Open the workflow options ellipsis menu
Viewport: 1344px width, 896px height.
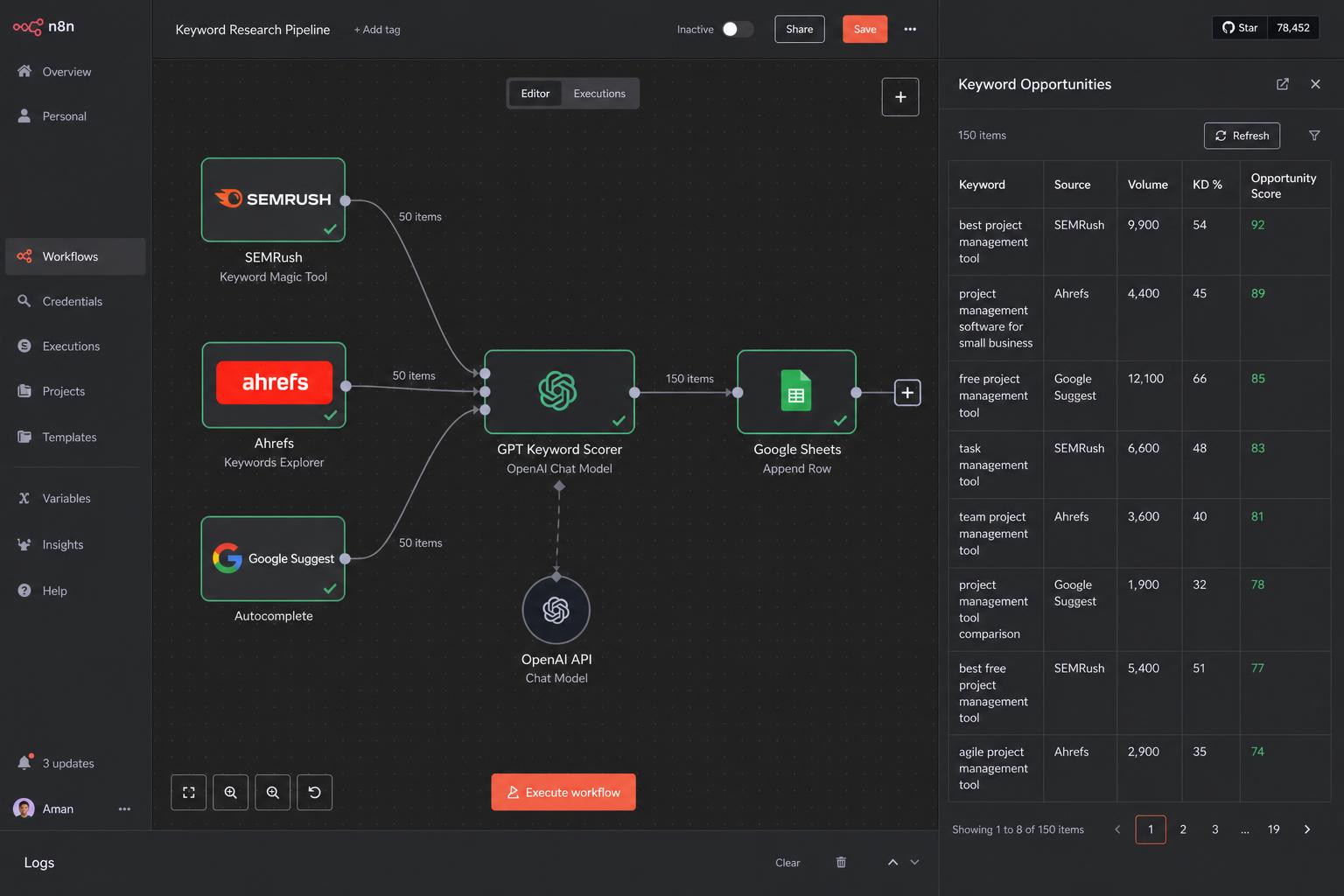coord(910,29)
